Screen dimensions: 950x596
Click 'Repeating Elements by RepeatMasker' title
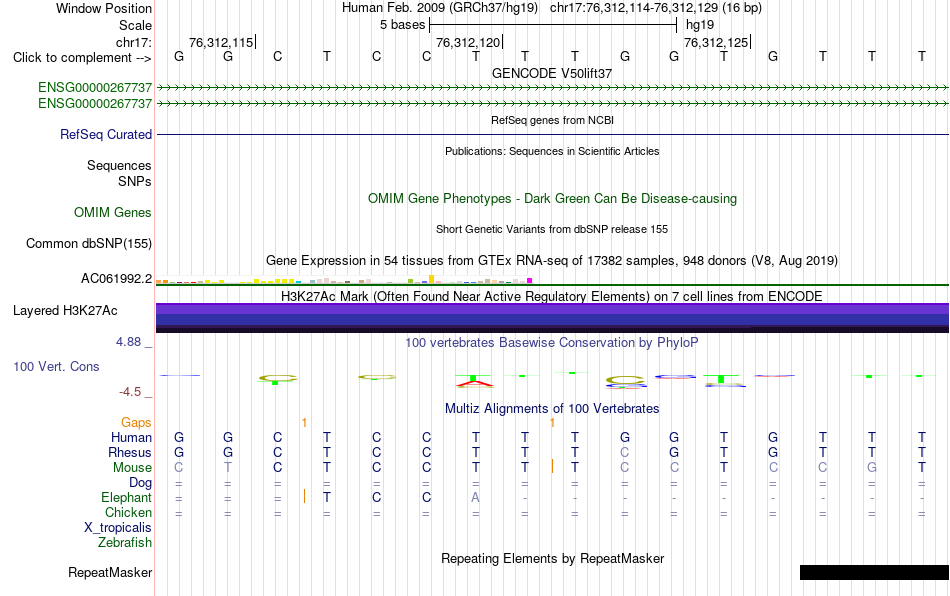click(552, 558)
